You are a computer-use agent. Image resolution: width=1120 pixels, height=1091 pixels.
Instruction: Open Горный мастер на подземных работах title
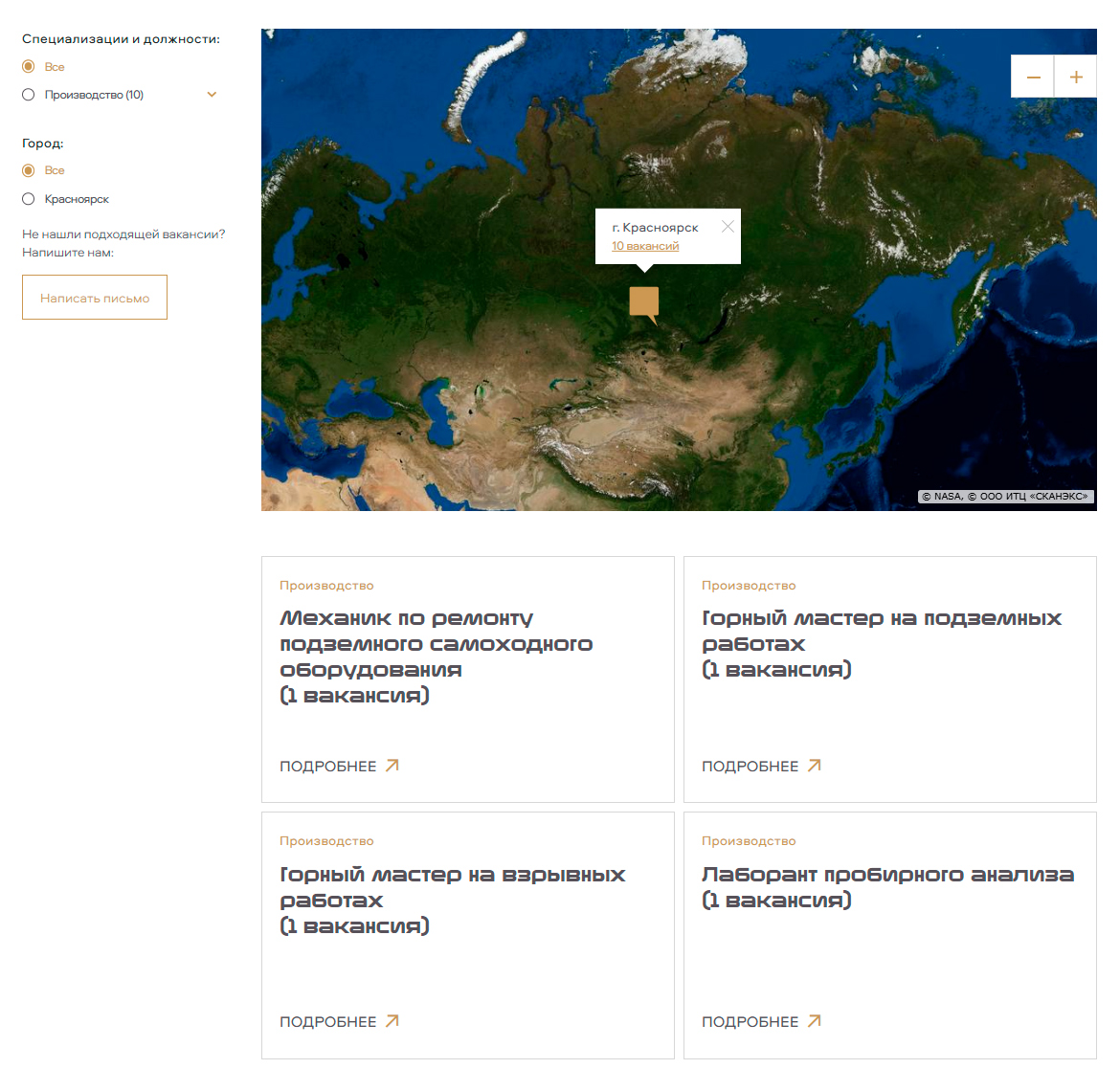click(x=881, y=631)
